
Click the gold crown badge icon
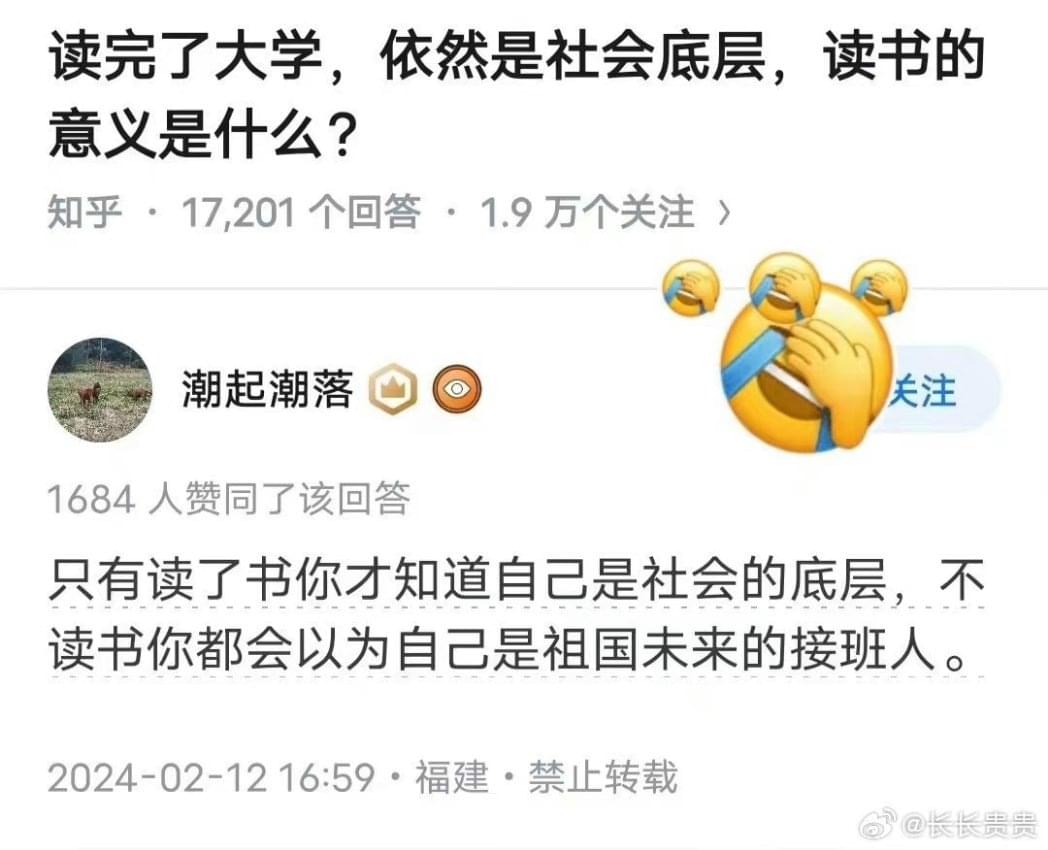[394, 389]
